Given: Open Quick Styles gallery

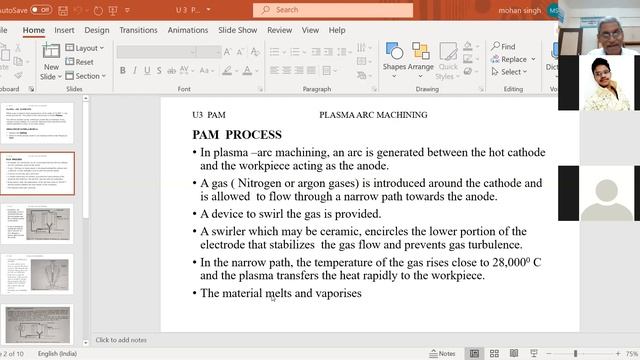Looking at the screenshot, I should [x=448, y=60].
